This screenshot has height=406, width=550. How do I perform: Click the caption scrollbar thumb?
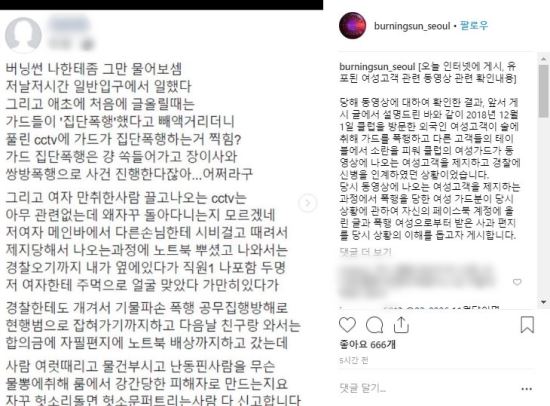click(x=544, y=91)
